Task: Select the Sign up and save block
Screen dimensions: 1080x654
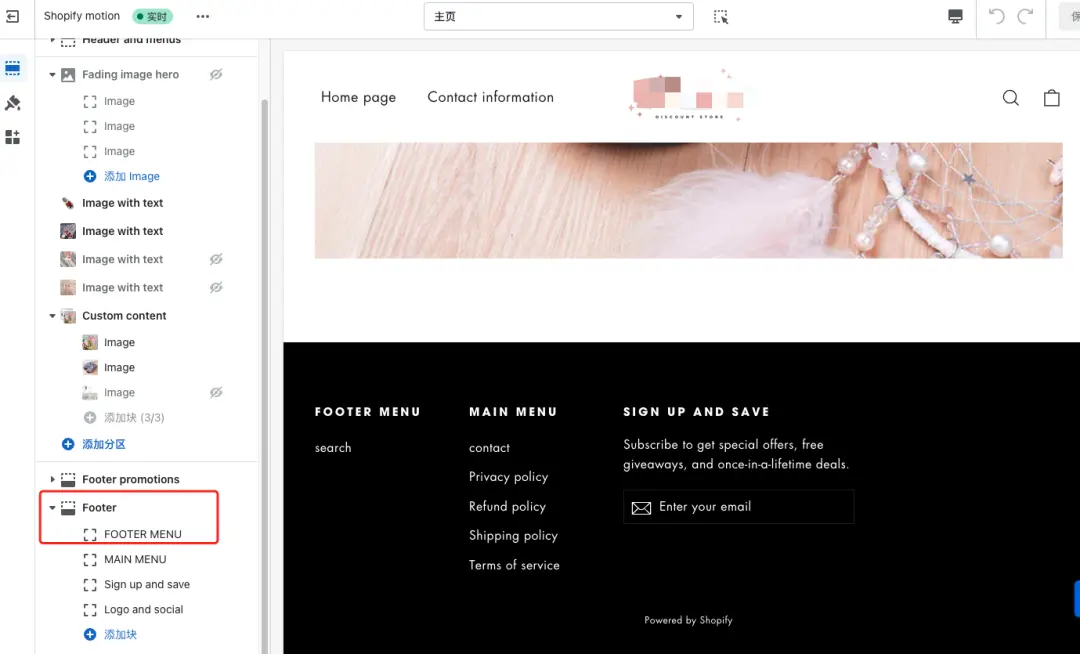Action: (x=147, y=584)
